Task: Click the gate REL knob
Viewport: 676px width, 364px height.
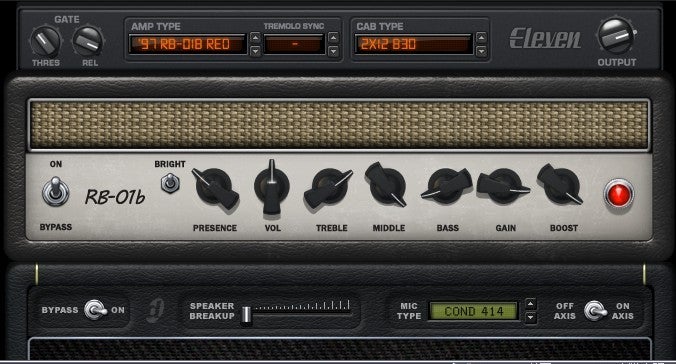Action: pos(88,41)
